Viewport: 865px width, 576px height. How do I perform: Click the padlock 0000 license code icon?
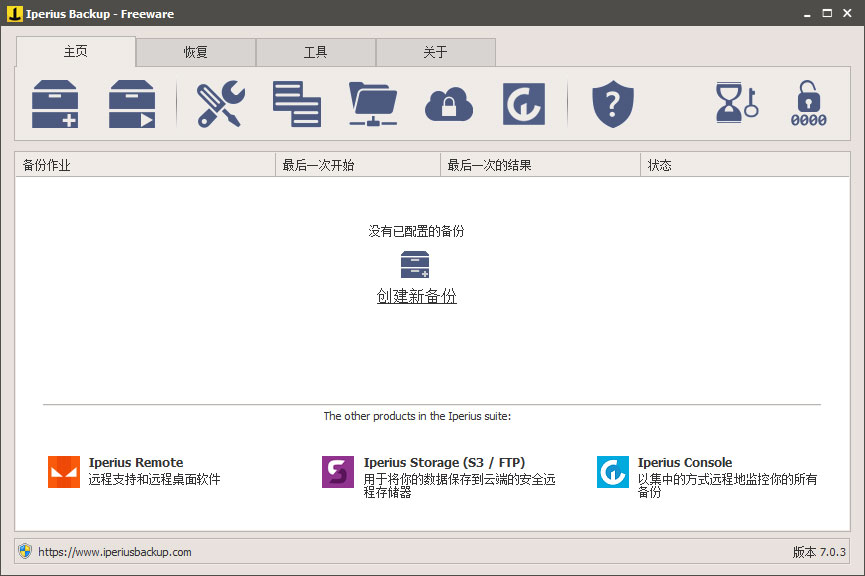[x=809, y=104]
